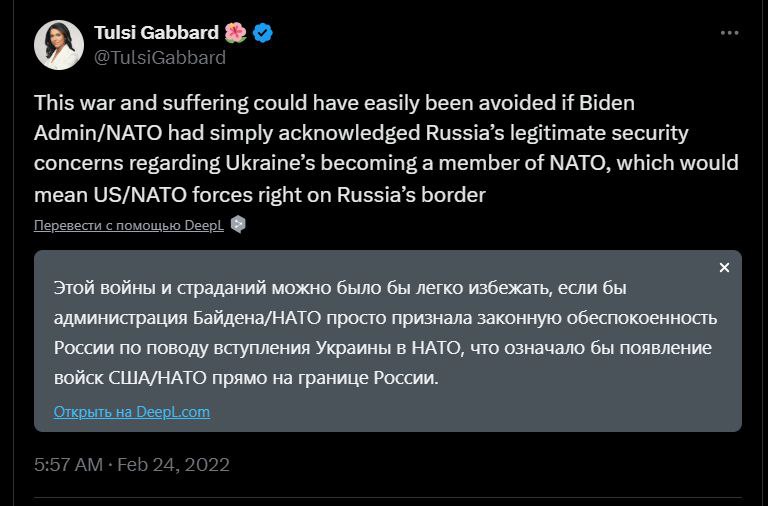Open the @TulsiGabbard handle link
The image size is (768, 506).
pos(160,57)
